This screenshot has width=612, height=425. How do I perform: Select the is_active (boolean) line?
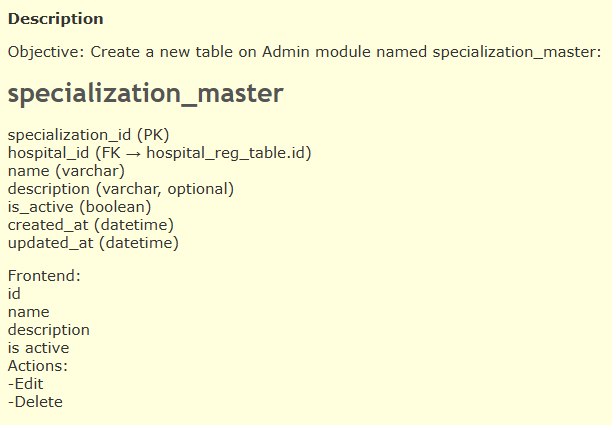tap(79, 206)
